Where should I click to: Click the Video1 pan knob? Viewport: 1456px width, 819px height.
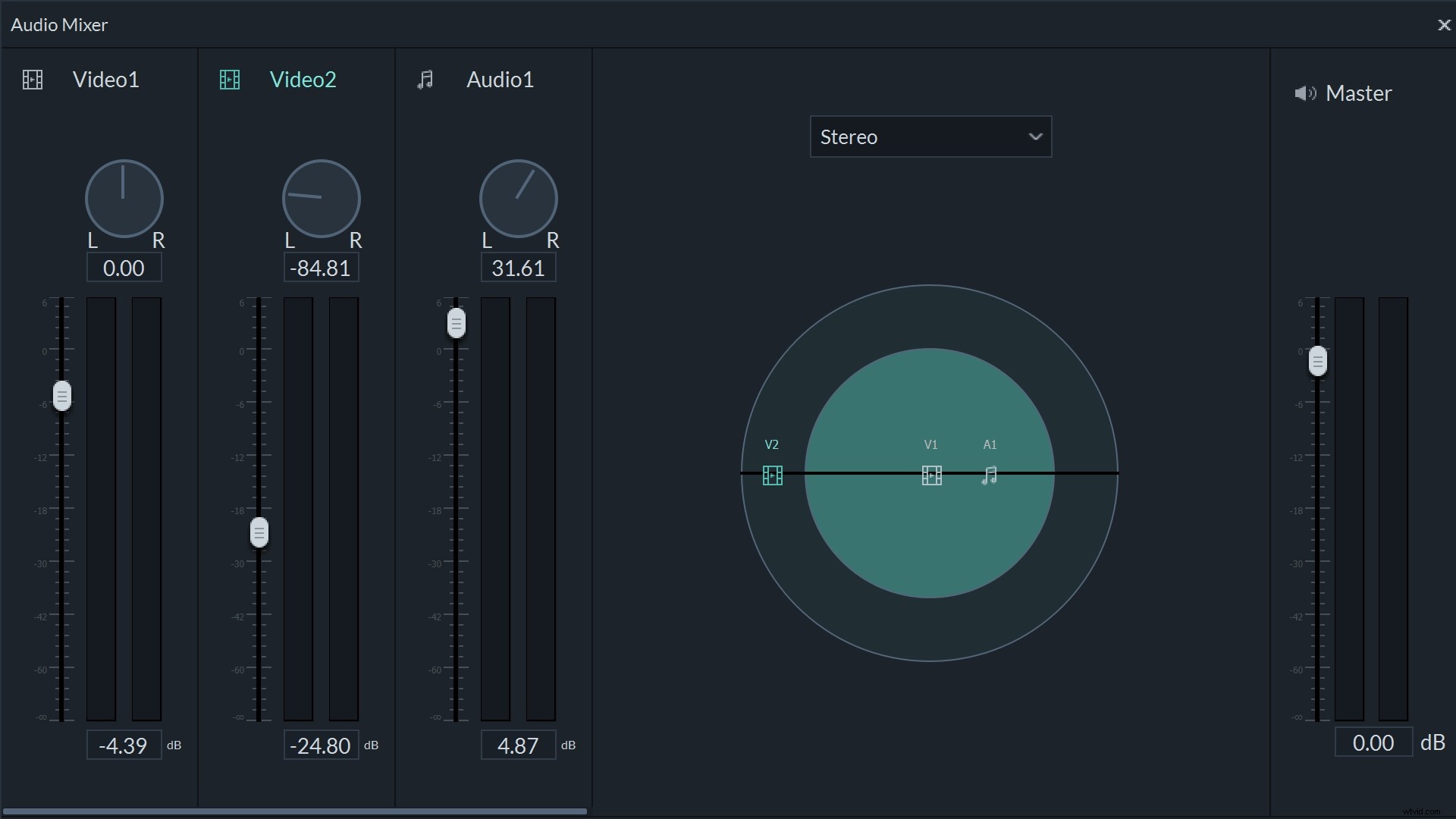tap(124, 198)
